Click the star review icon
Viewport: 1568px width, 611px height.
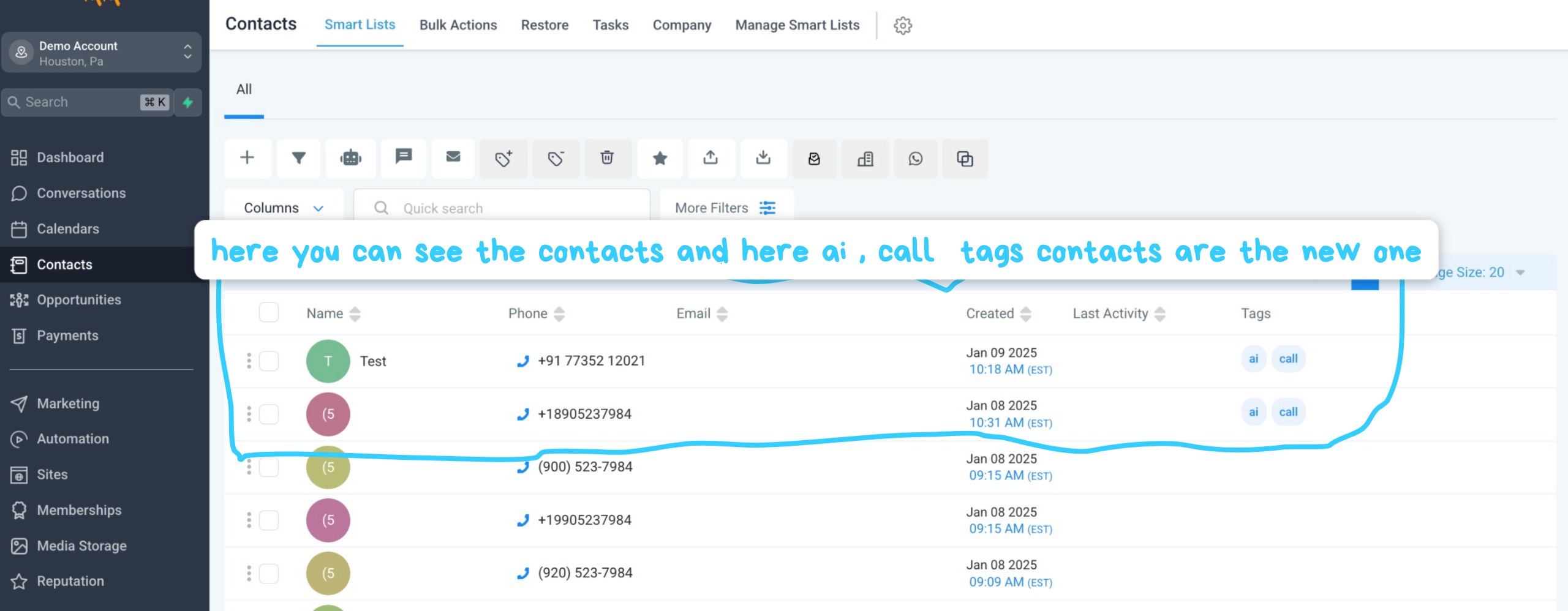pyautogui.click(x=660, y=159)
